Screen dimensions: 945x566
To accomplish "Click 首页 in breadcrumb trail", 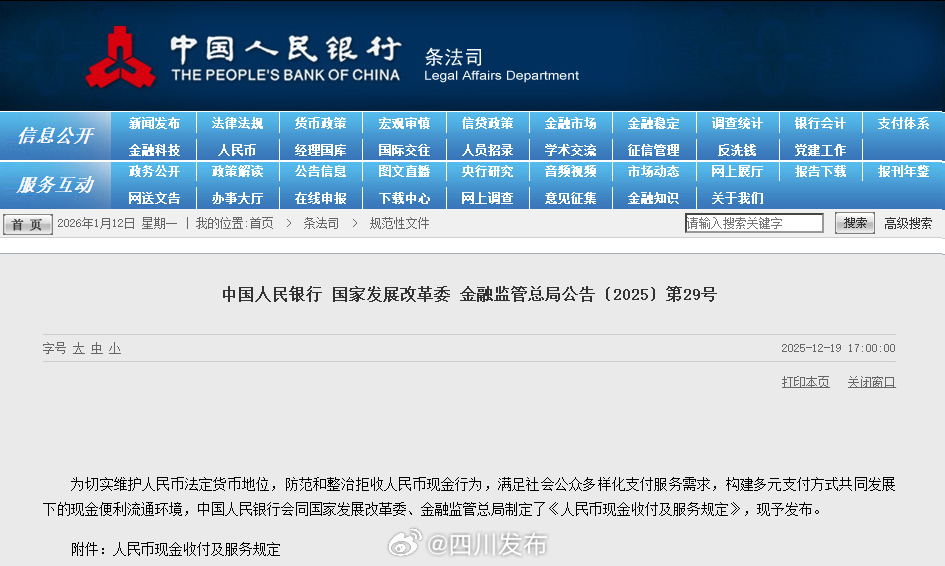I will pyautogui.click(x=262, y=224).
